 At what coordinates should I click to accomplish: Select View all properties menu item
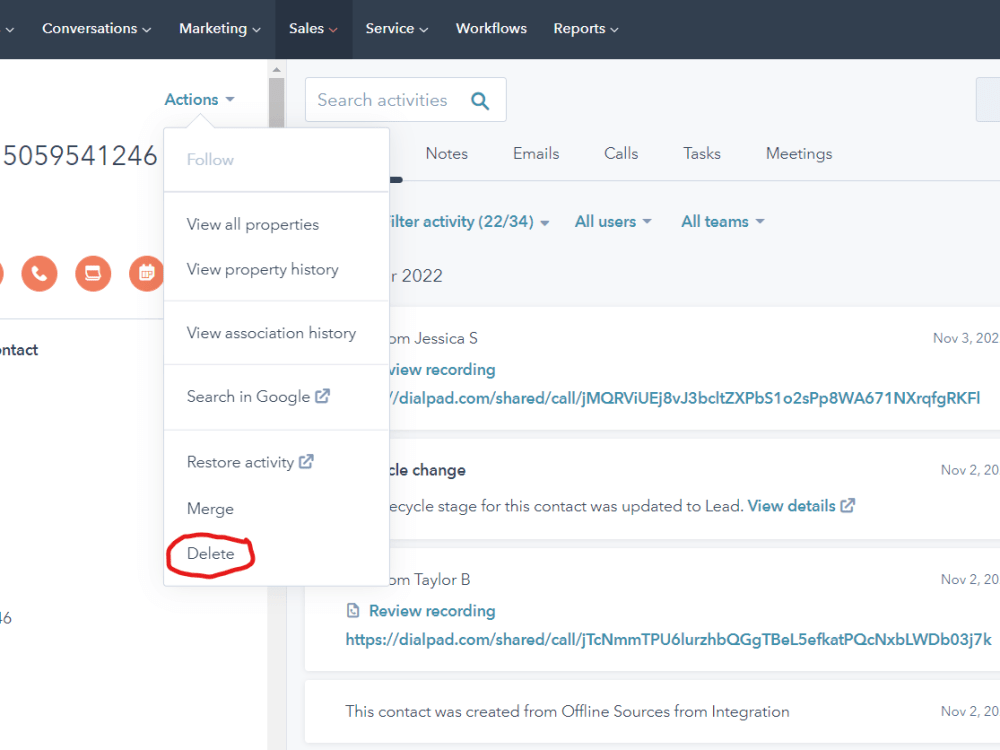click(253, 224)
